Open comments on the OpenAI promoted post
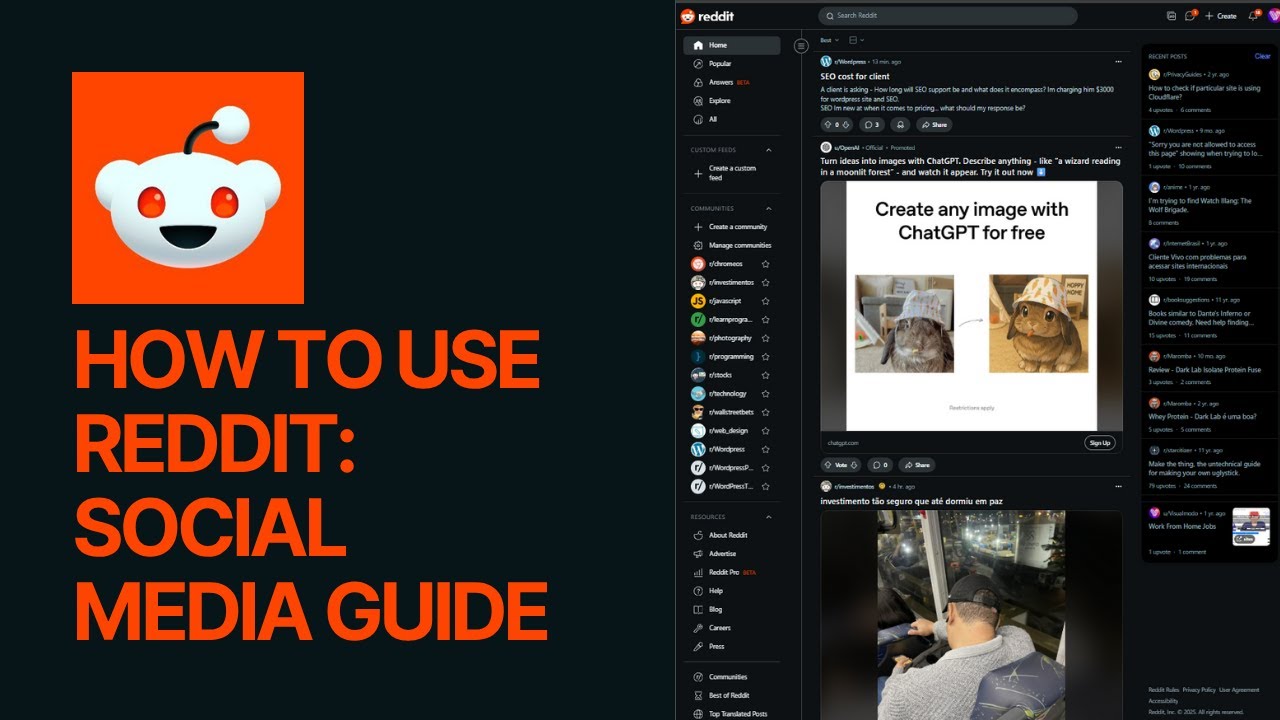This screenshot has height=720, width=1280. (879, 465)
